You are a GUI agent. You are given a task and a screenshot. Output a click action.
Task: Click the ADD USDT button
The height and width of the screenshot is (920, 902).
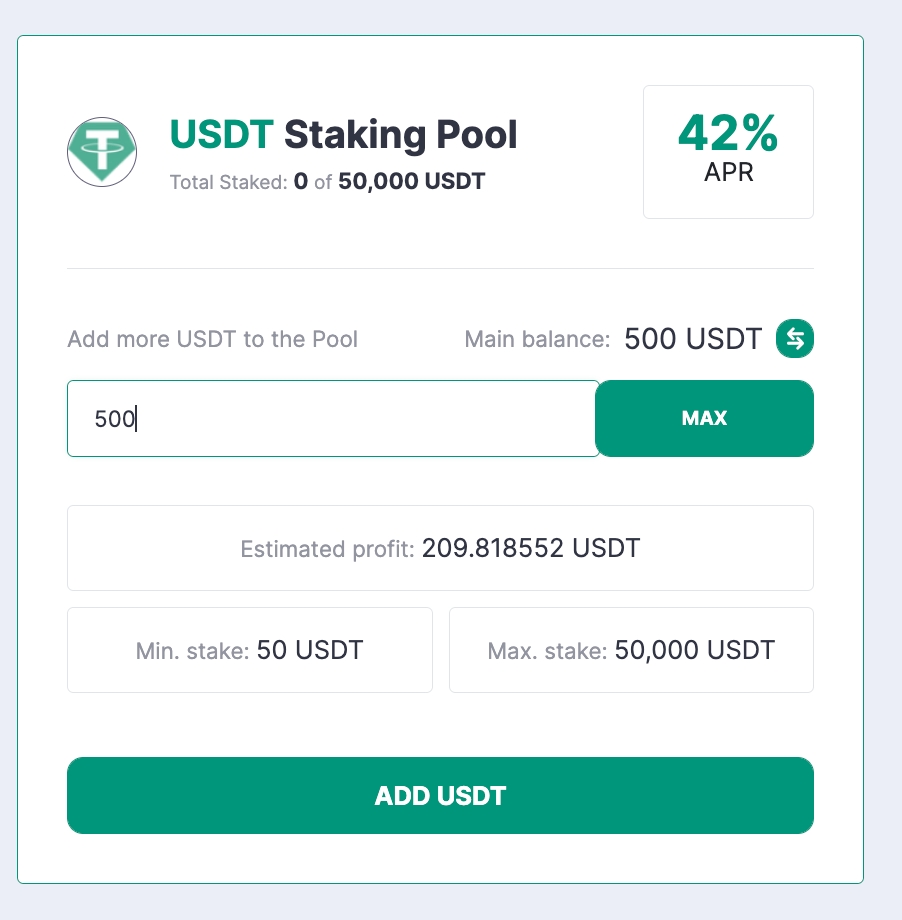(x=440, y=796)
